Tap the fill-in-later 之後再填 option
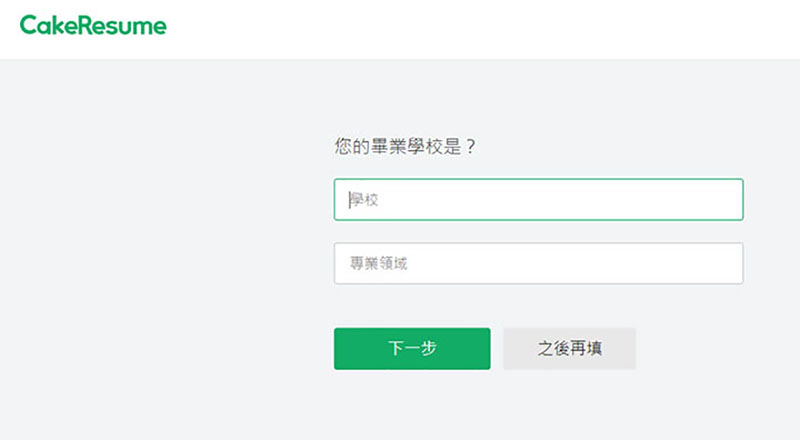Screen dimensions: 800x440 point(569,349)
